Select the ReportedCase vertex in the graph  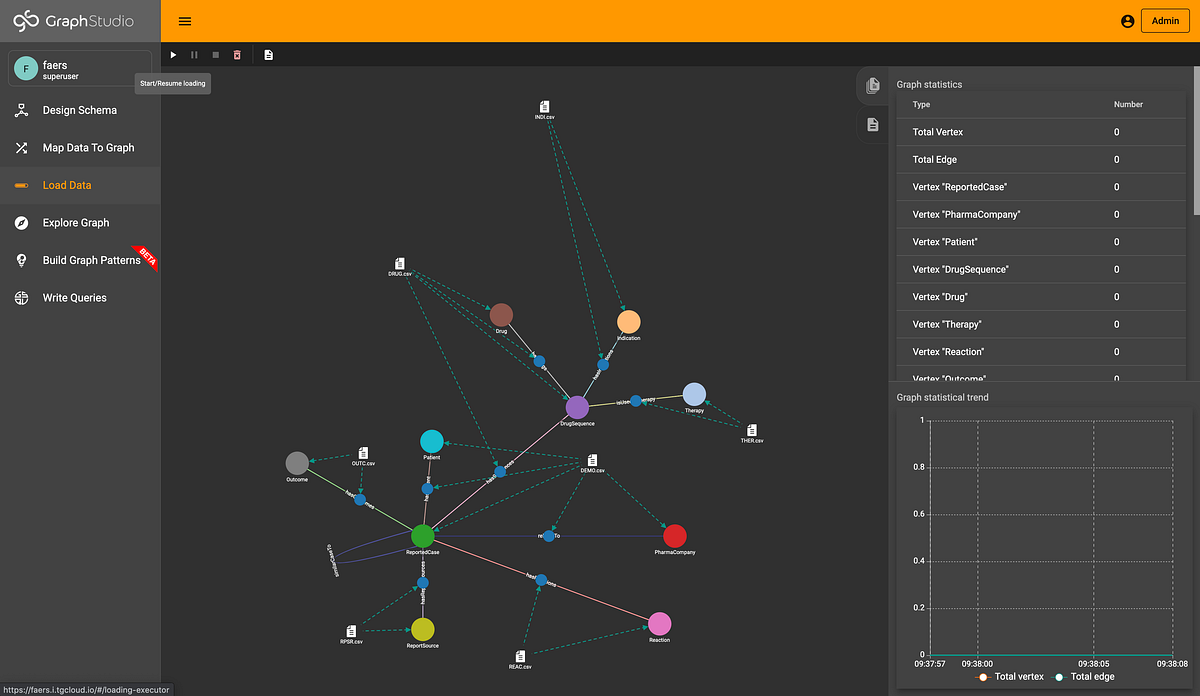(424, 535)
